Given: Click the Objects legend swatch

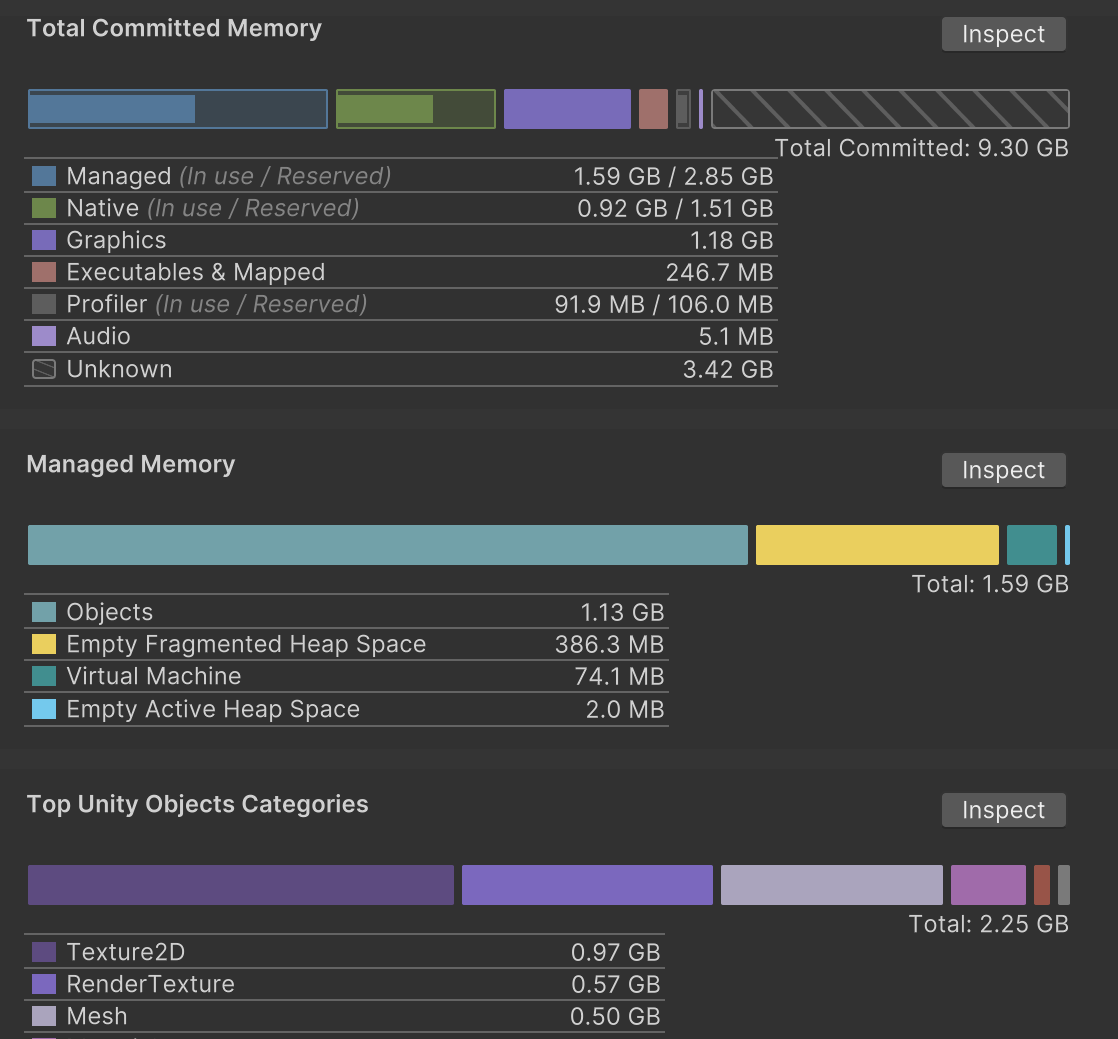Looking at the screenshot, I should pos(44,611).
